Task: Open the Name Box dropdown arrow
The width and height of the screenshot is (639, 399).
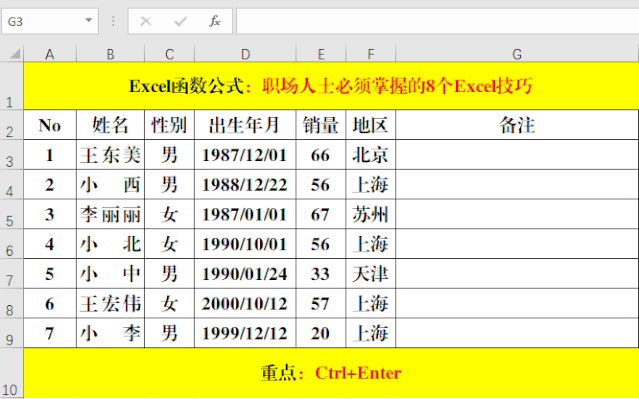Action: 88,20
